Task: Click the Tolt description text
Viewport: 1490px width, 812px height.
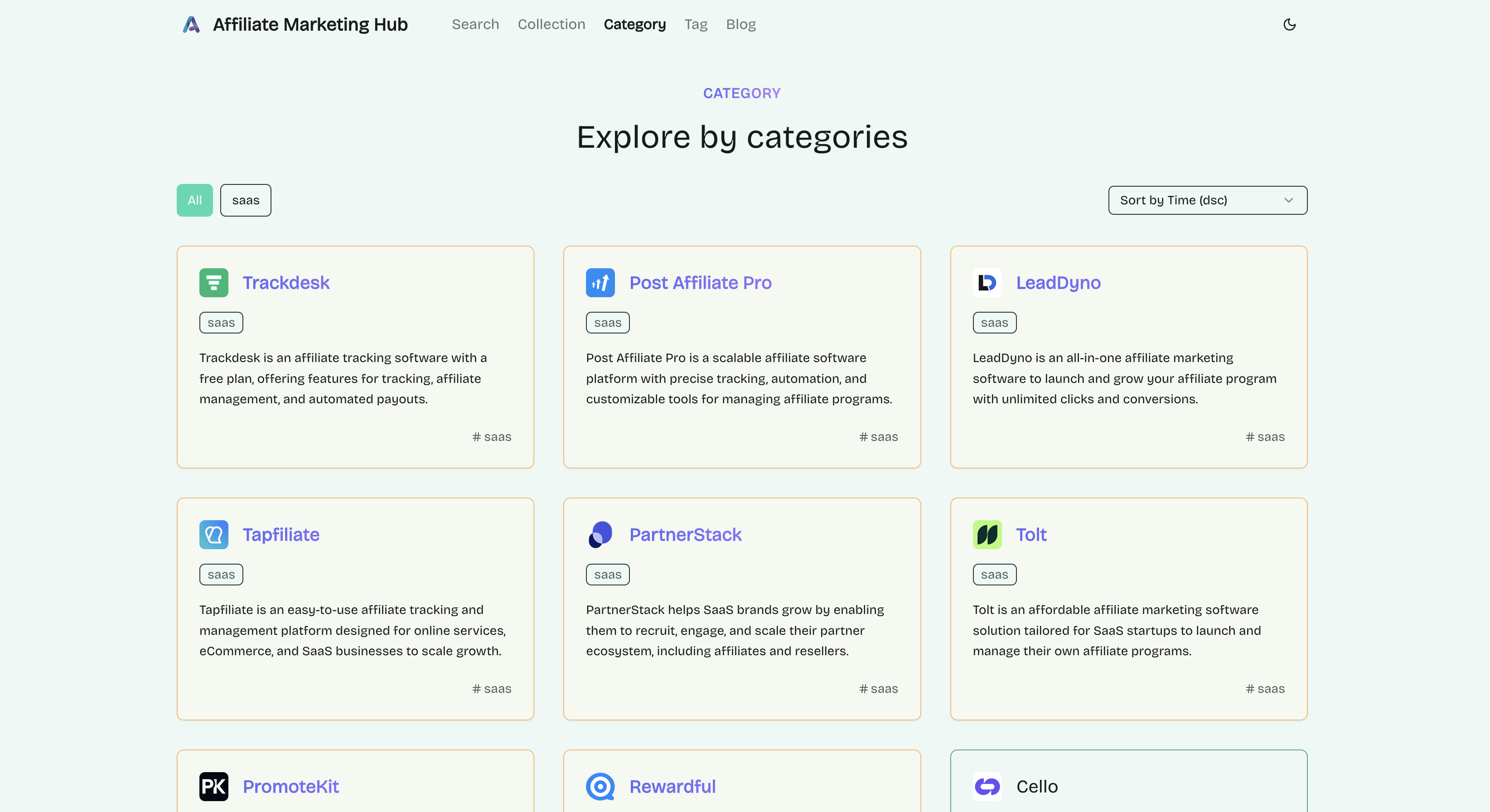Action: point(1117,630)
